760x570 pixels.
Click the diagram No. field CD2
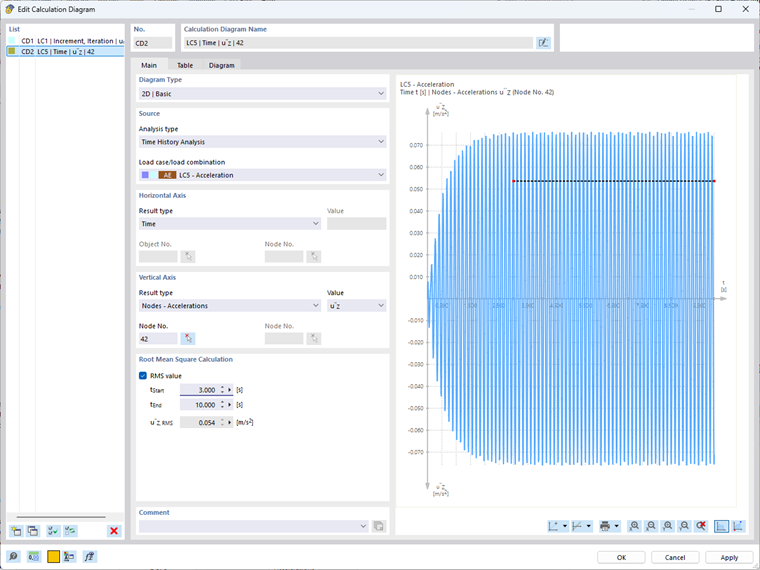(153, 43)
